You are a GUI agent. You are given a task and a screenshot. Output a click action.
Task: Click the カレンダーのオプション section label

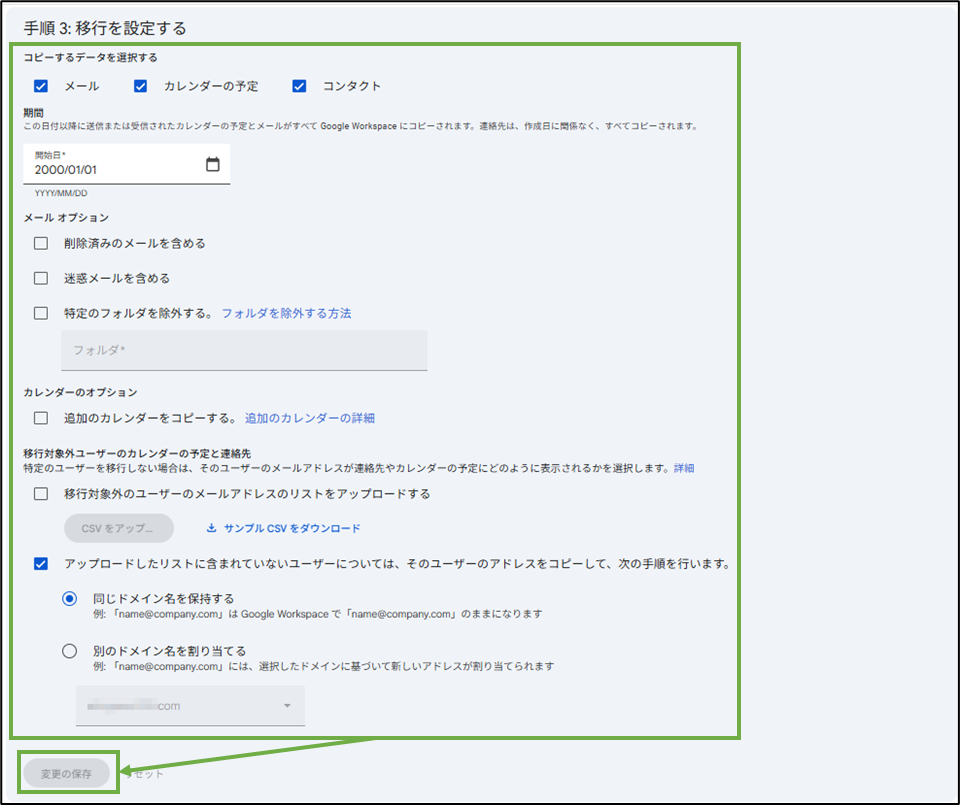80,392
